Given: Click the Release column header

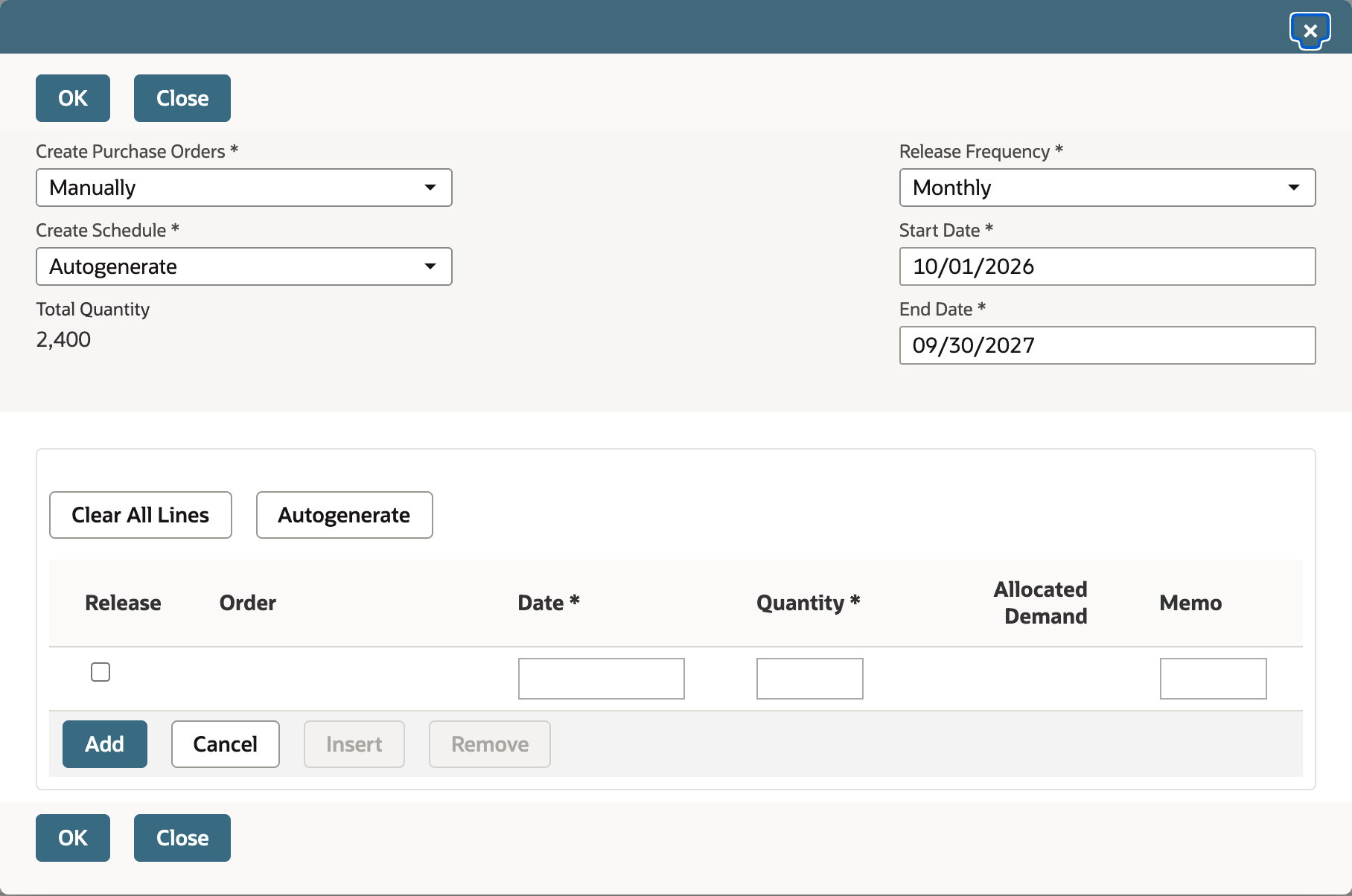Looking at the screenshot, I should [123, 603].
